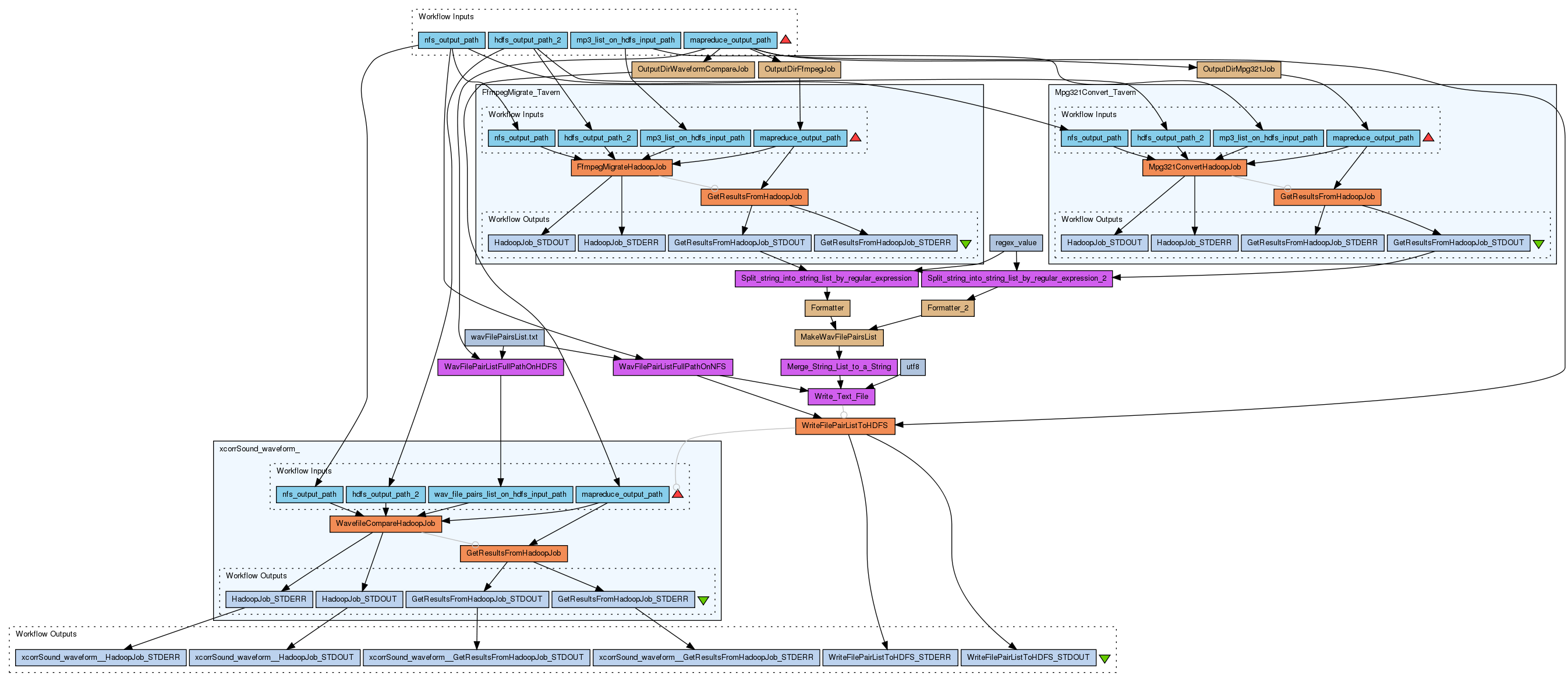Click the WriteFilePairListToHDFS processor
The image size is (1568, 682).
pos(844,426)
